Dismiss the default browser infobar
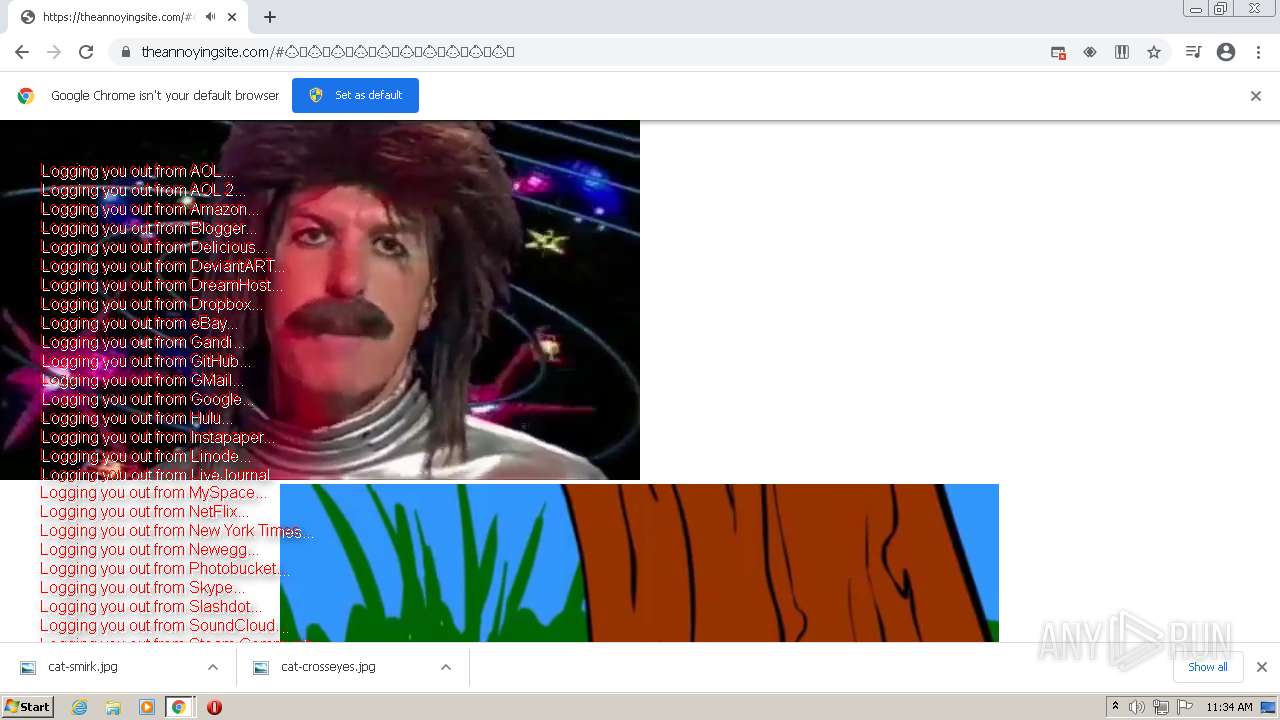The height and width of the screenshot is (720, 1280). click(x=1256, y=96)
